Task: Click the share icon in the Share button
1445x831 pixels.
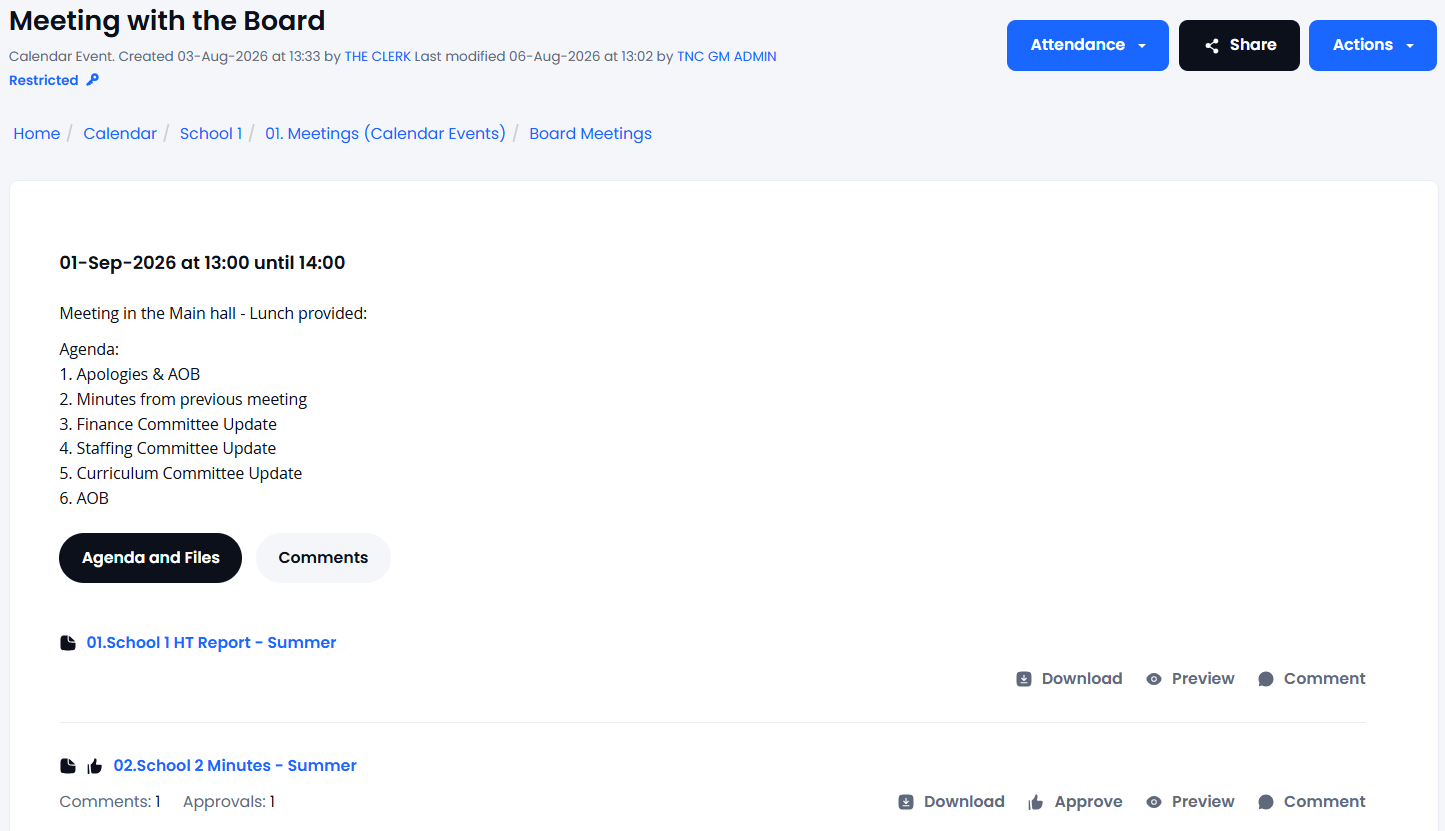Action: (1212, 45)
